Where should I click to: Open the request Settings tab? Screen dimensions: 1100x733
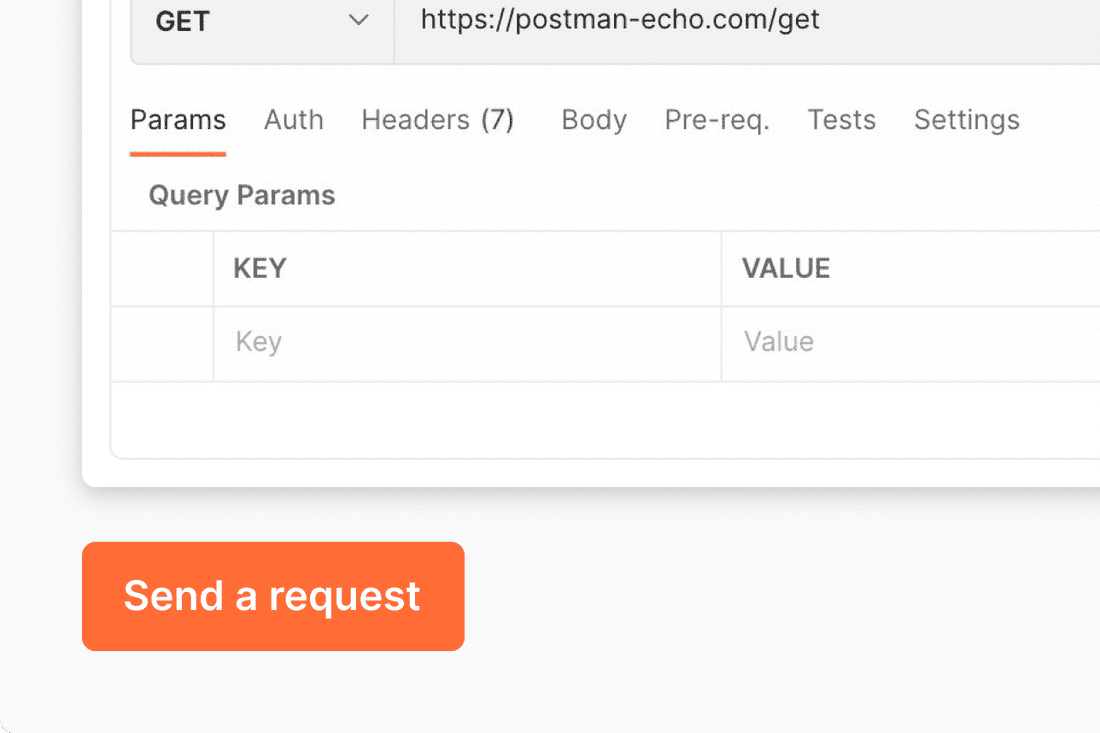click(x=967, y=120)
